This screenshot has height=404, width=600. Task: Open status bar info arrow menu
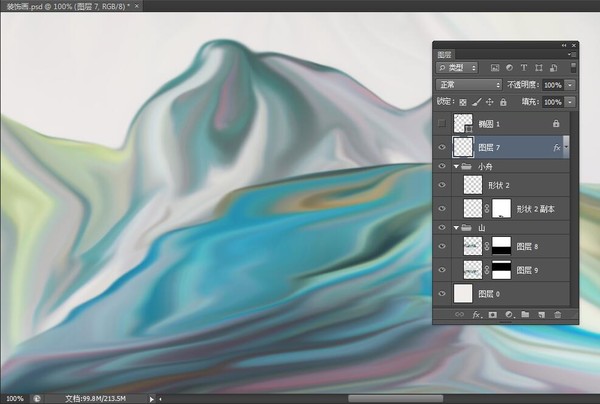click(152, 399)
